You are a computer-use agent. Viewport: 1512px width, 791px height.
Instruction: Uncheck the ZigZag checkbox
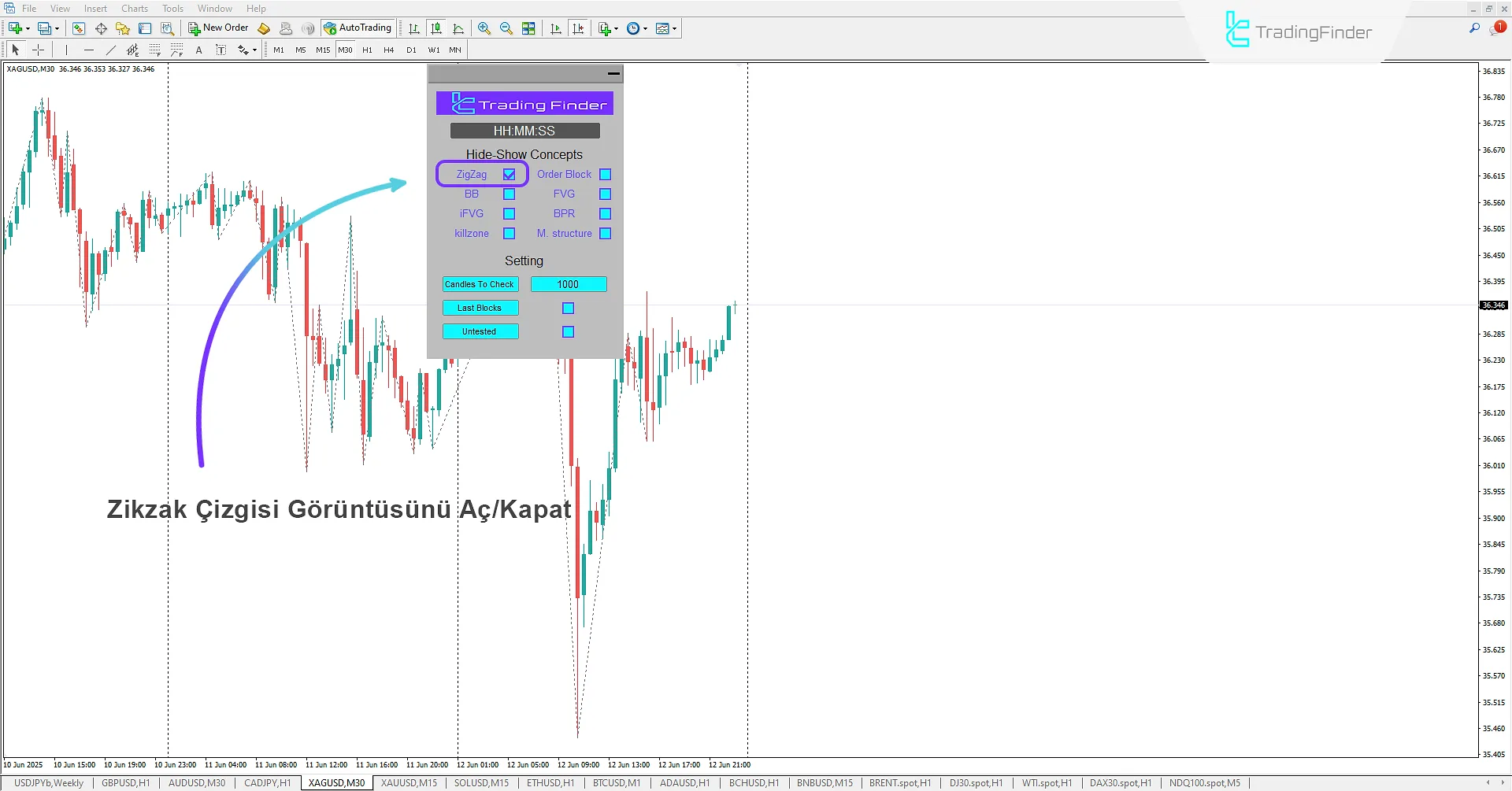pyautogui.click(x=510, y=175)
